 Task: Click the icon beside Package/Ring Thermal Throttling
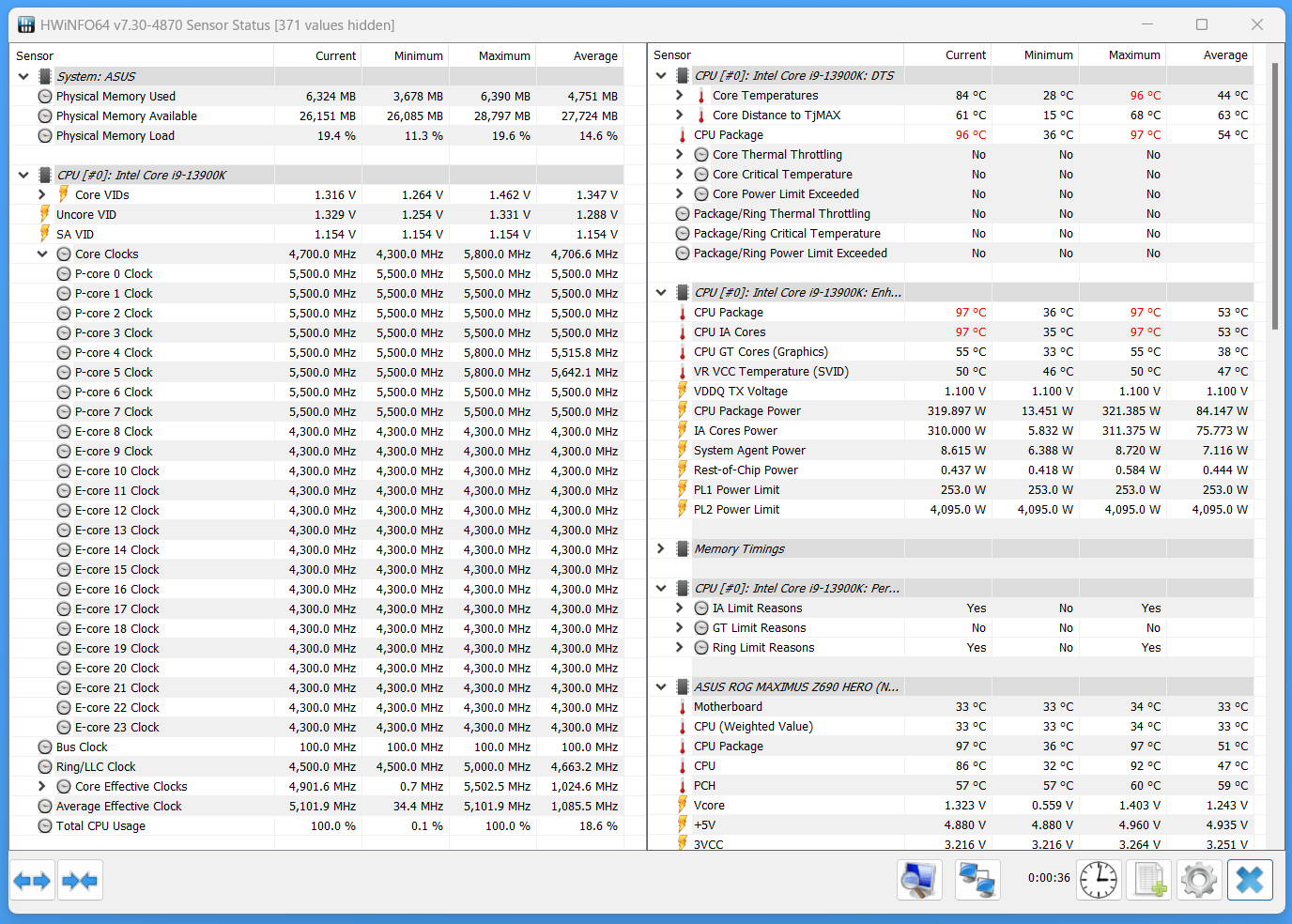point(683,214)
